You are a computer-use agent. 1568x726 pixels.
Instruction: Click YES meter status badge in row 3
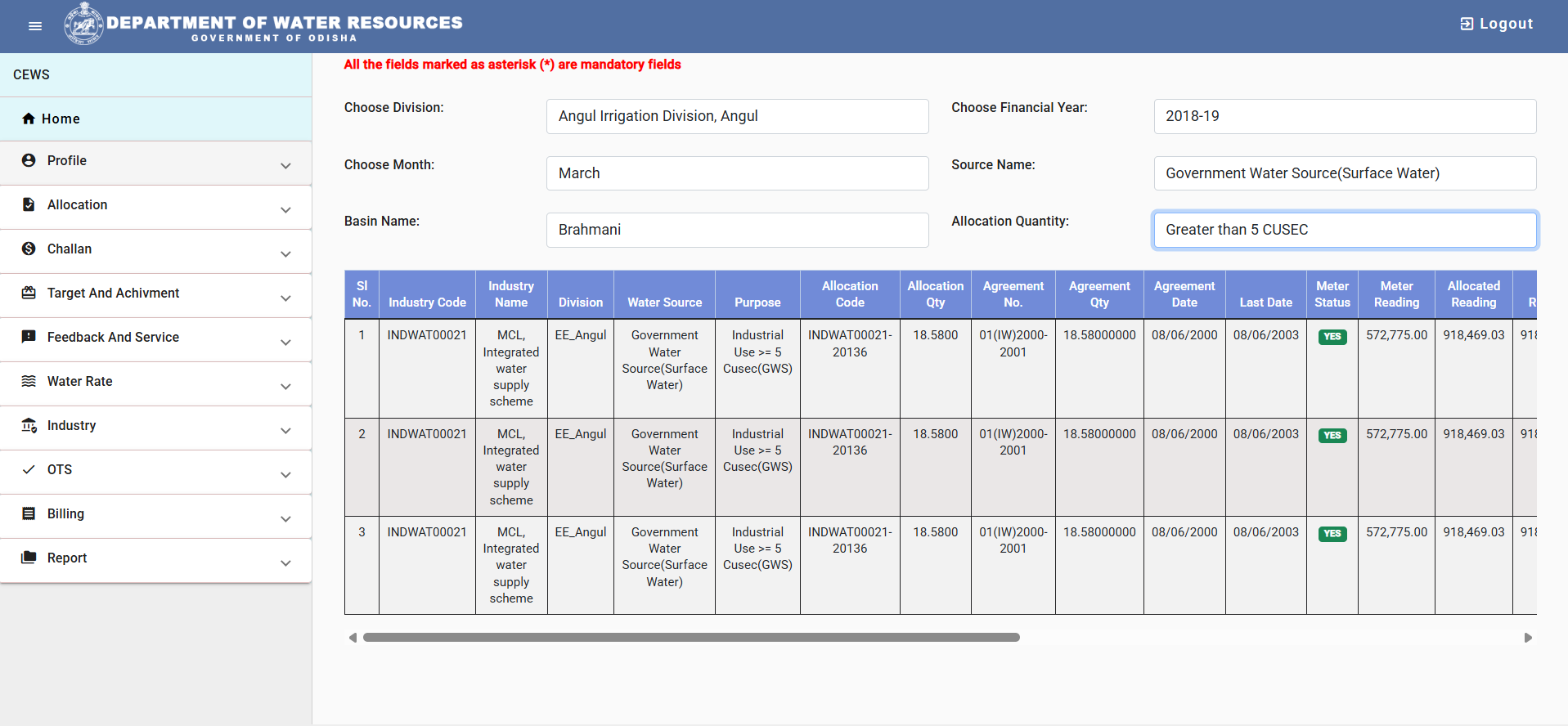click(x=1332, y=534)
